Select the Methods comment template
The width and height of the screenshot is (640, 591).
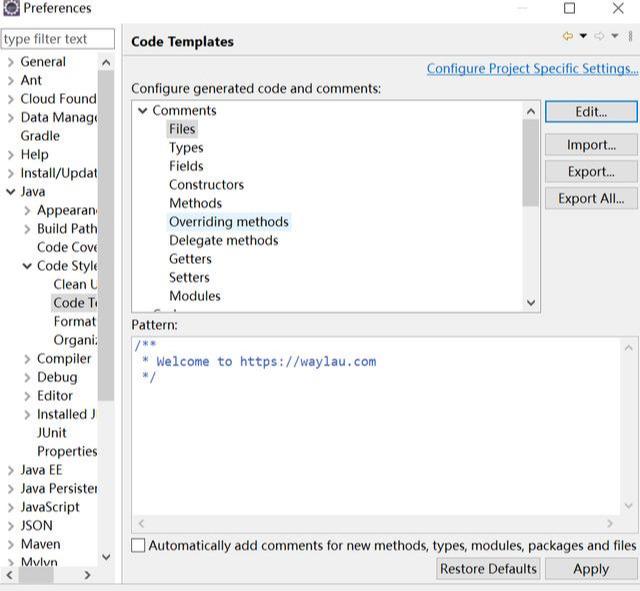[x=196, y=203]
